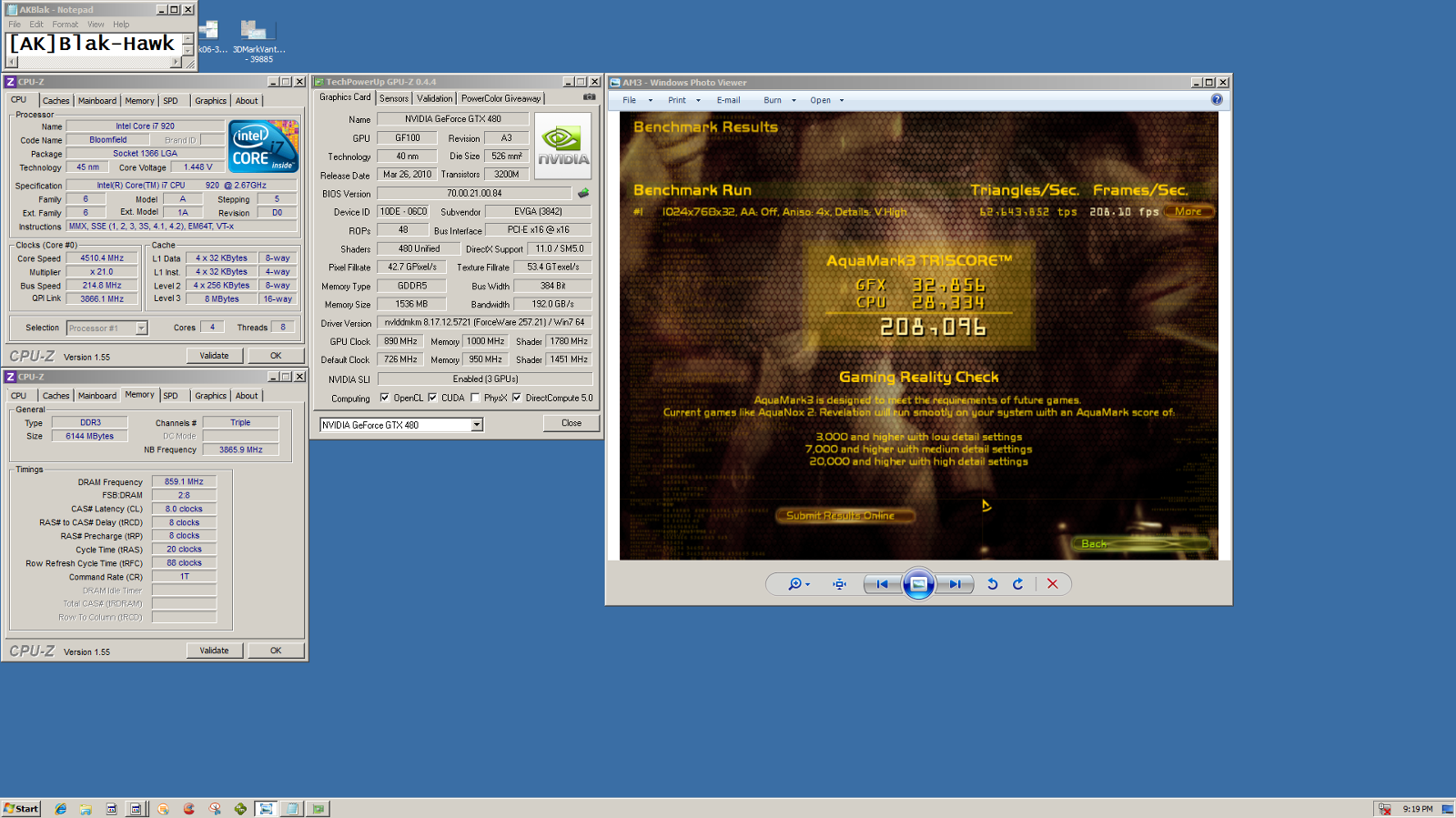Image resolution: width=1456 pixels, height=818 pixels.
Task: Click the fit-to-window actual size icon
Action: click(x=839, y=584)
